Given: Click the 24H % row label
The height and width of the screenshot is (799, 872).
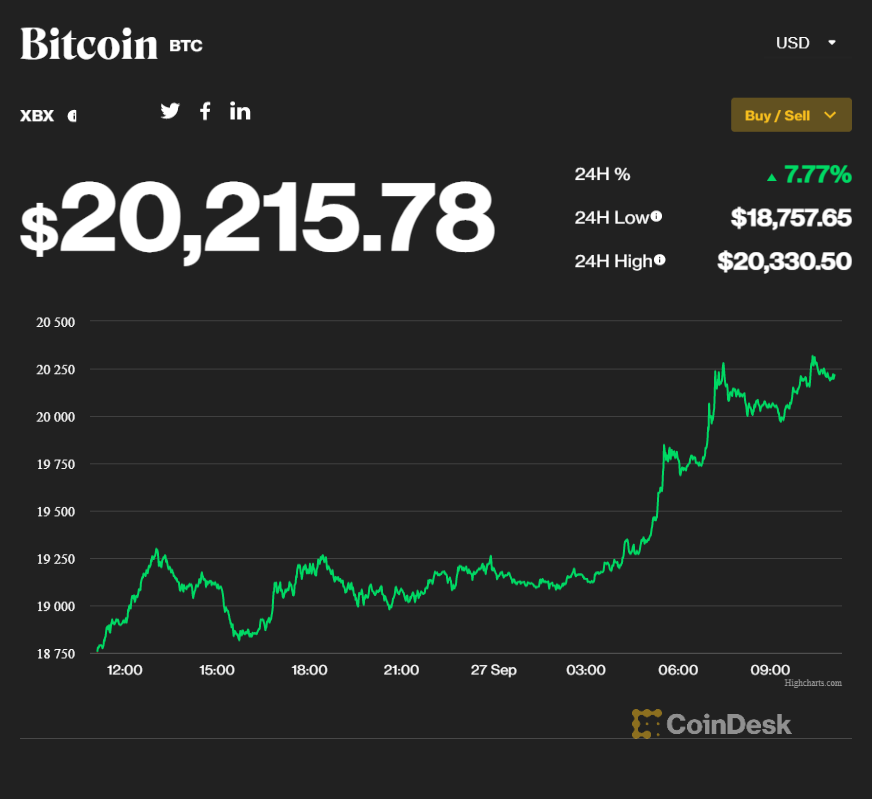Looking at the screenshot, I should click(602, 173).
